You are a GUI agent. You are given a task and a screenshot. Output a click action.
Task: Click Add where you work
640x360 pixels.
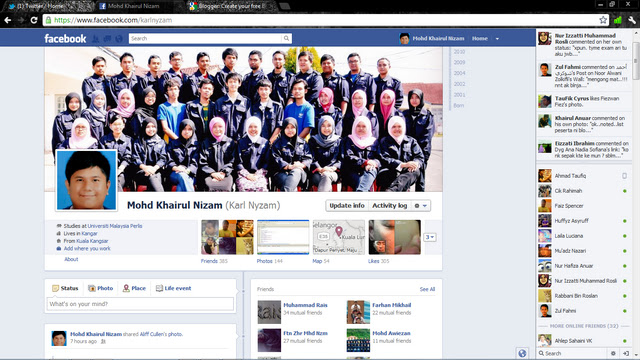(87, 249)
